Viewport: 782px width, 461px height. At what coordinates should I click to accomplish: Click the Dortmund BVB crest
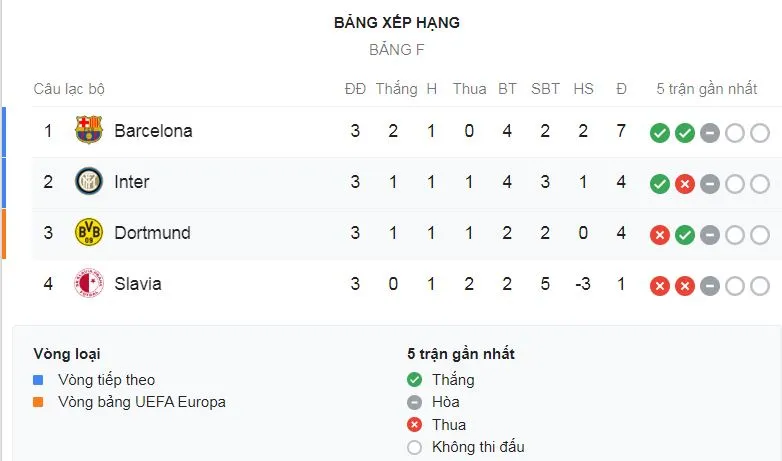(x=89, y=232)
